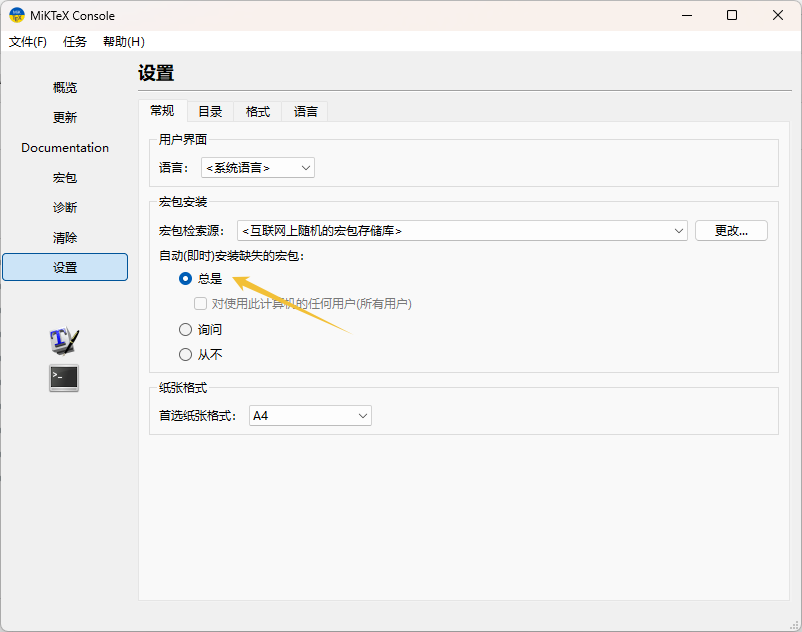Open the preferred paper format A4 dropdown

(309, 415)
